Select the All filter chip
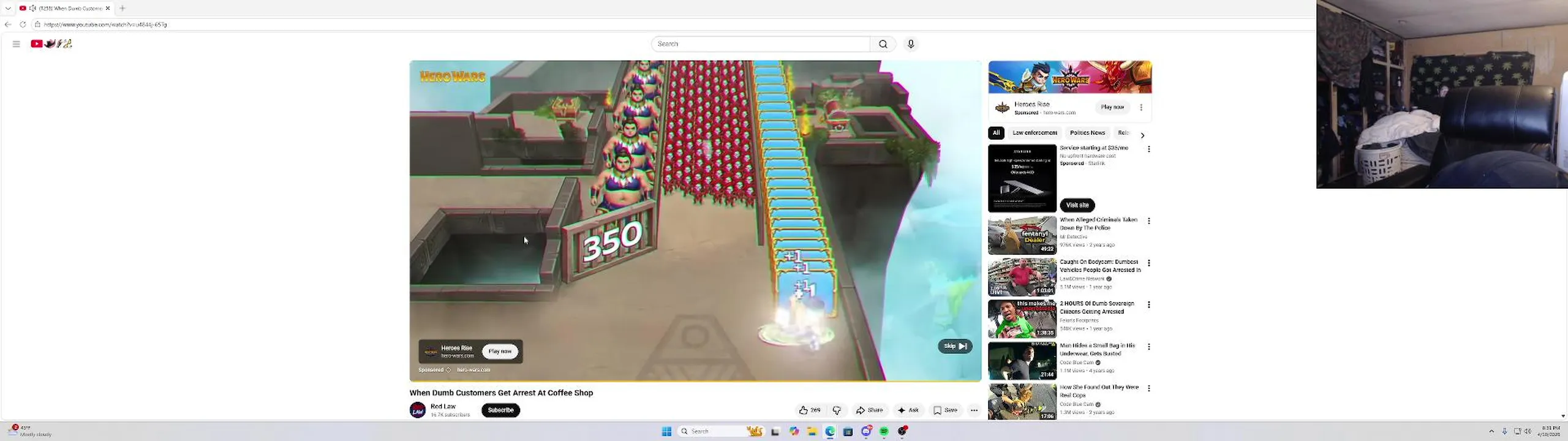This screenshot has width=1568, height=441. click(996, 133)
